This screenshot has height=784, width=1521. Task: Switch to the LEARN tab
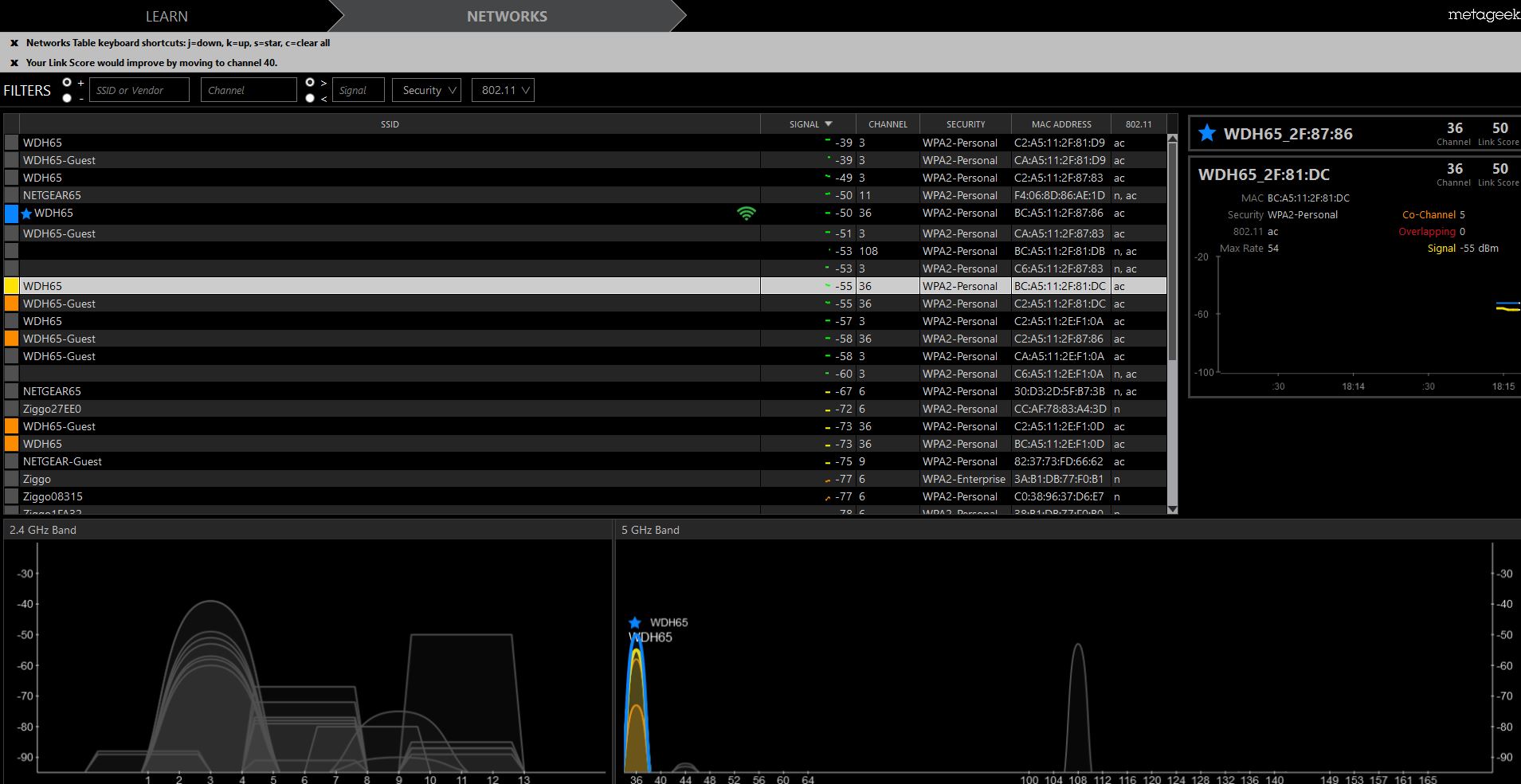(x=167, y=16)
